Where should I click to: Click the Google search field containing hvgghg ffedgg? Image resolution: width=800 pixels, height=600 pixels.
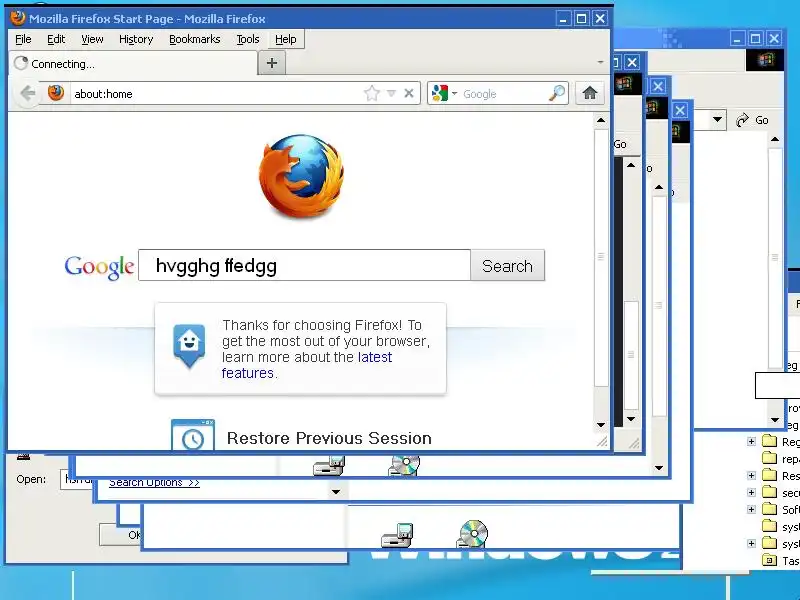(x=304, y=265)
